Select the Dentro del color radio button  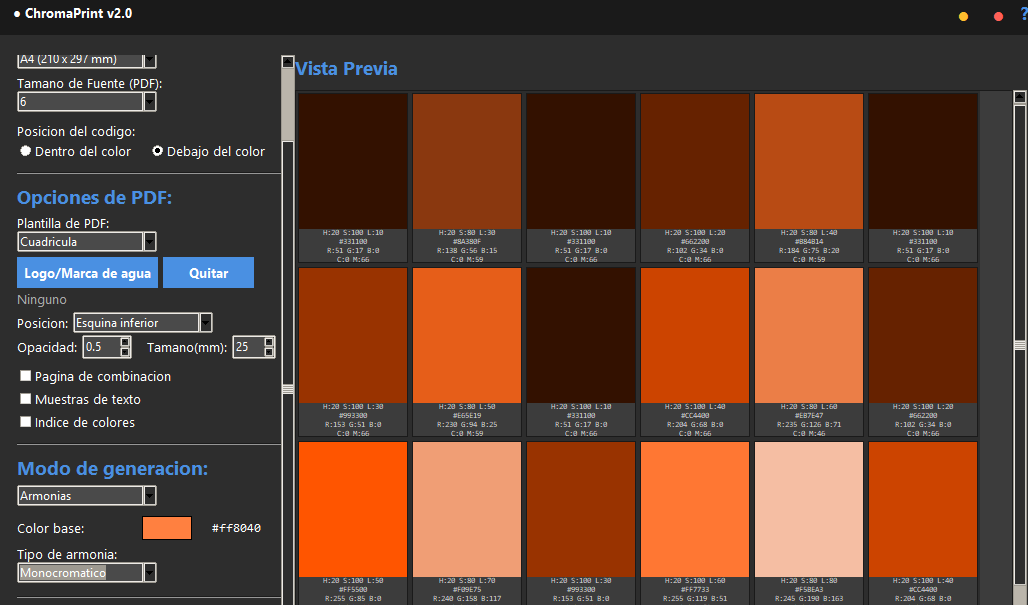pos(26,151)
